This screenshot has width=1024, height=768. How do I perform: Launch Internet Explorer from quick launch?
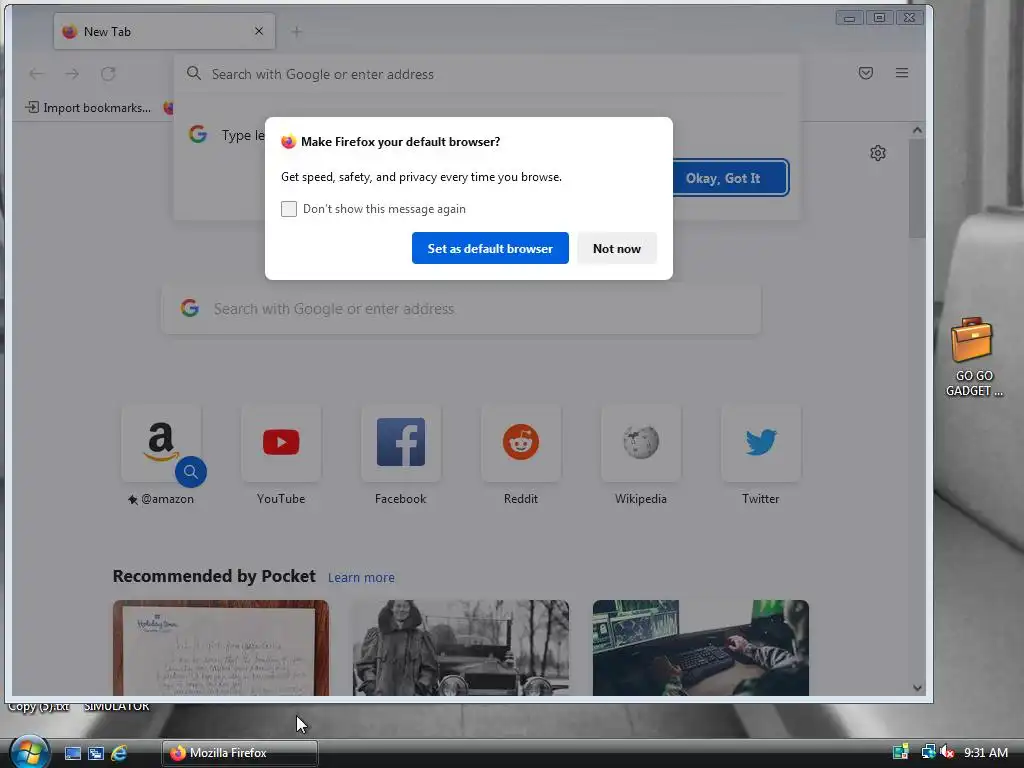tap(119, 753)
